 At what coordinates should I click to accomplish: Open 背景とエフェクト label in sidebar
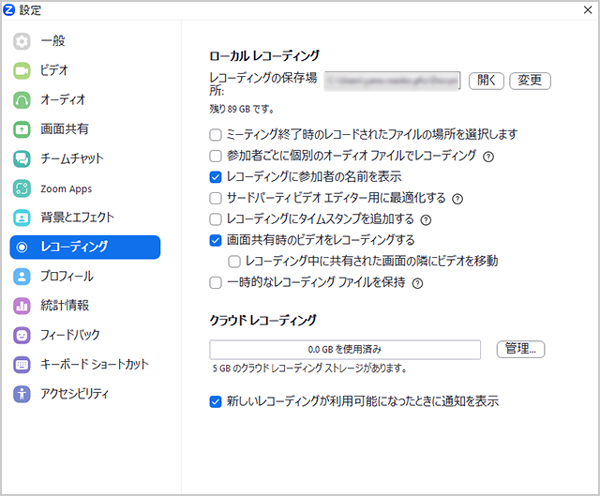77,217
